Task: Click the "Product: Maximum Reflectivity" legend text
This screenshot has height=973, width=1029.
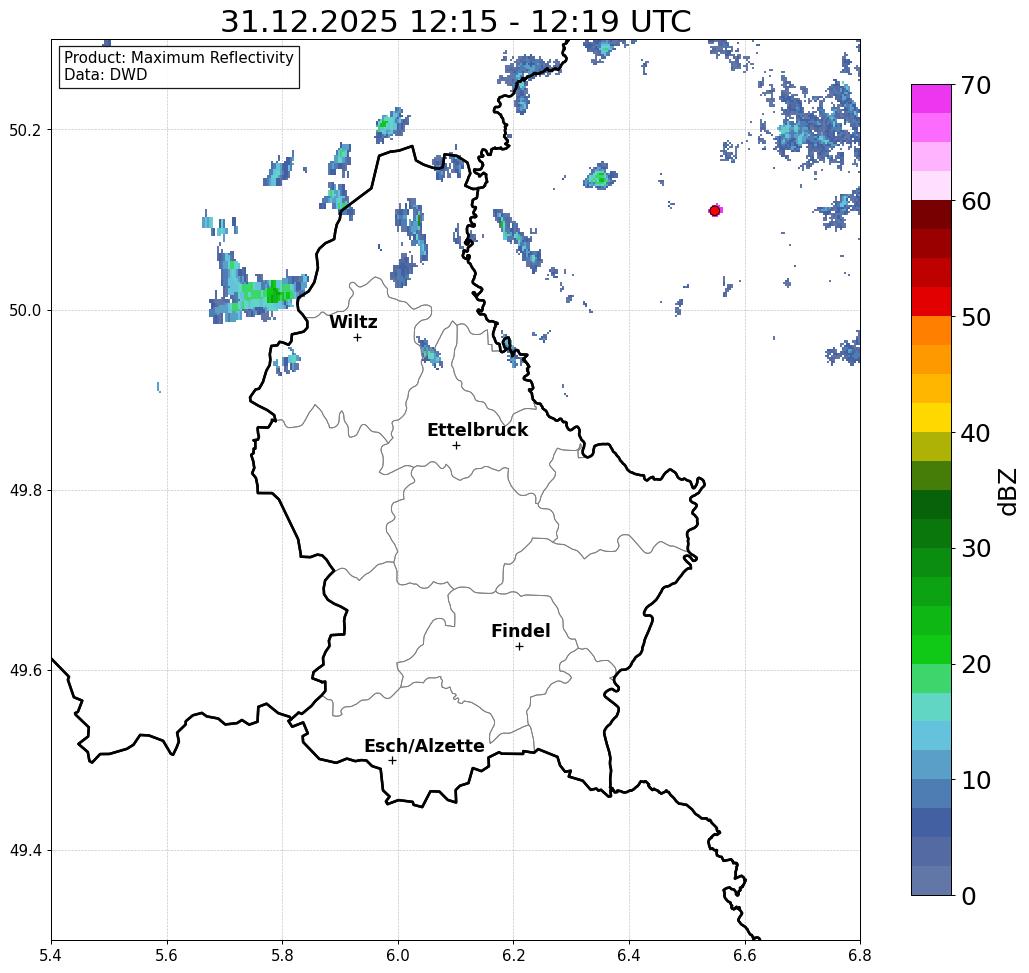Action: pos(178,58)
